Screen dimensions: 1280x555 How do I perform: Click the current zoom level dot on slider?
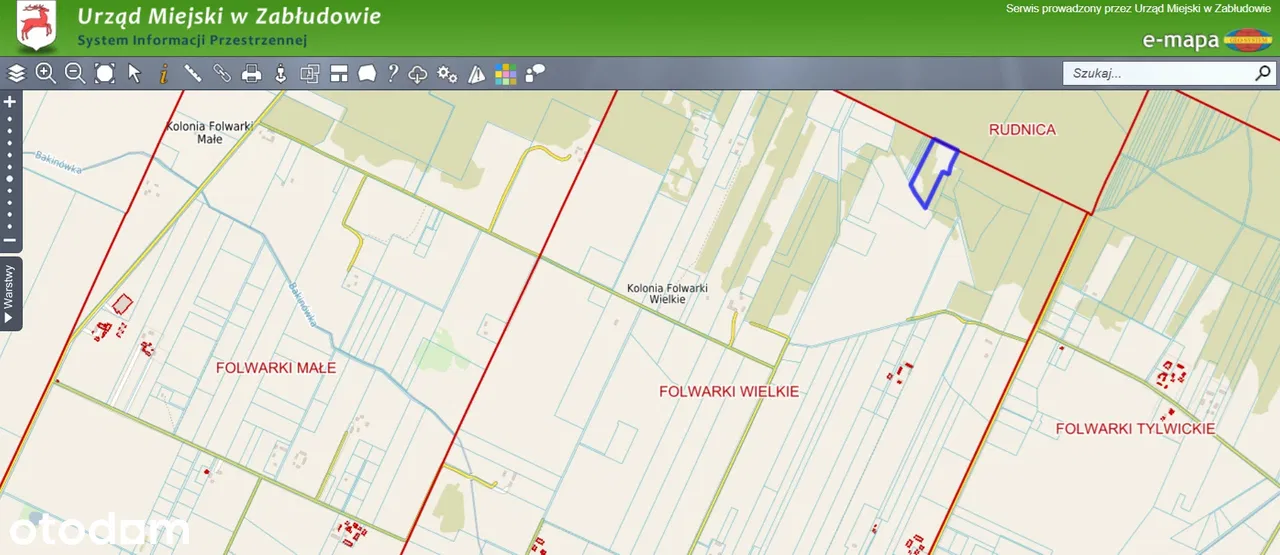coord(10,179)
